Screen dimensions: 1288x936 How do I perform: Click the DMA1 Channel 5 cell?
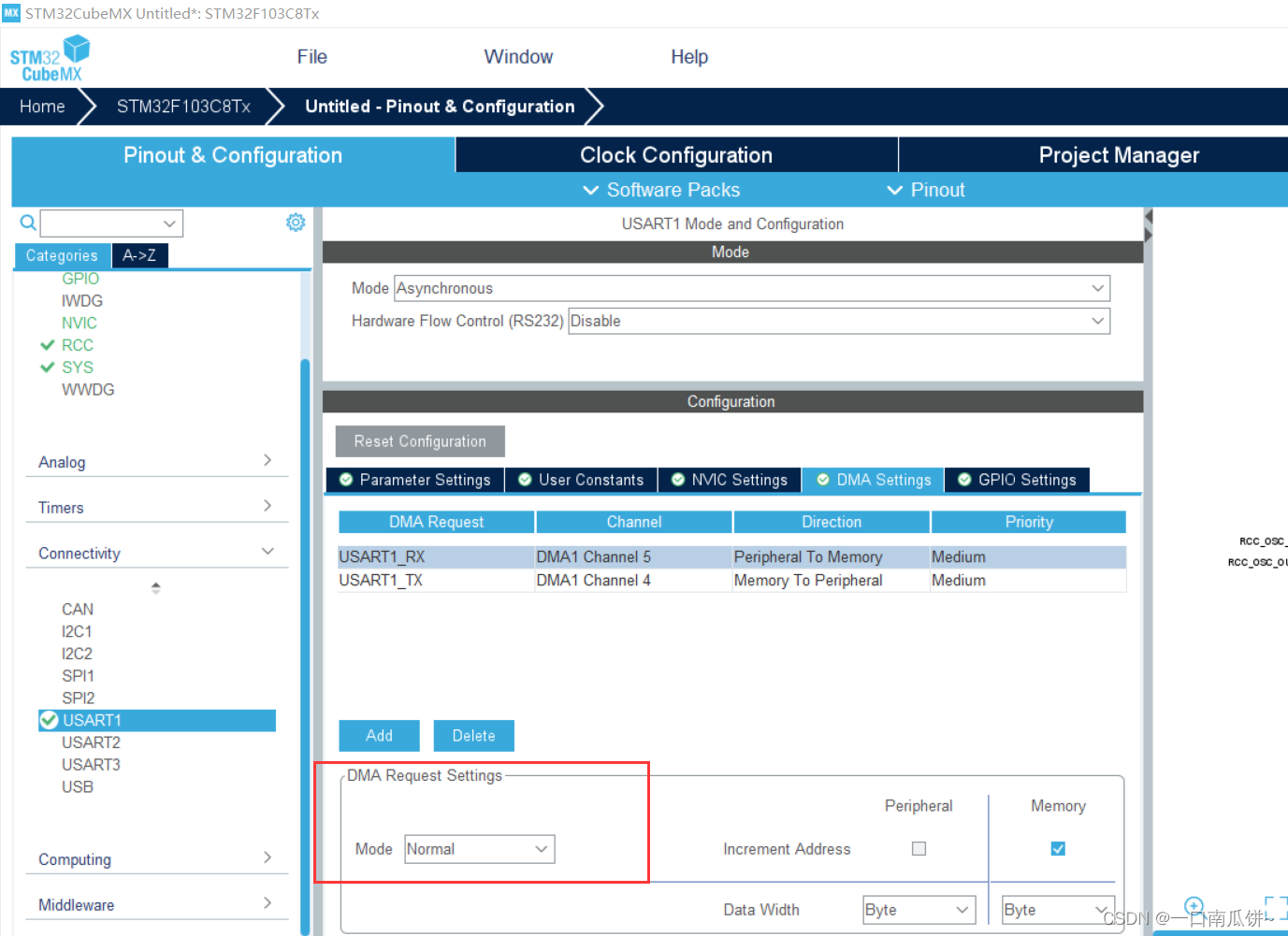(633, 557)
